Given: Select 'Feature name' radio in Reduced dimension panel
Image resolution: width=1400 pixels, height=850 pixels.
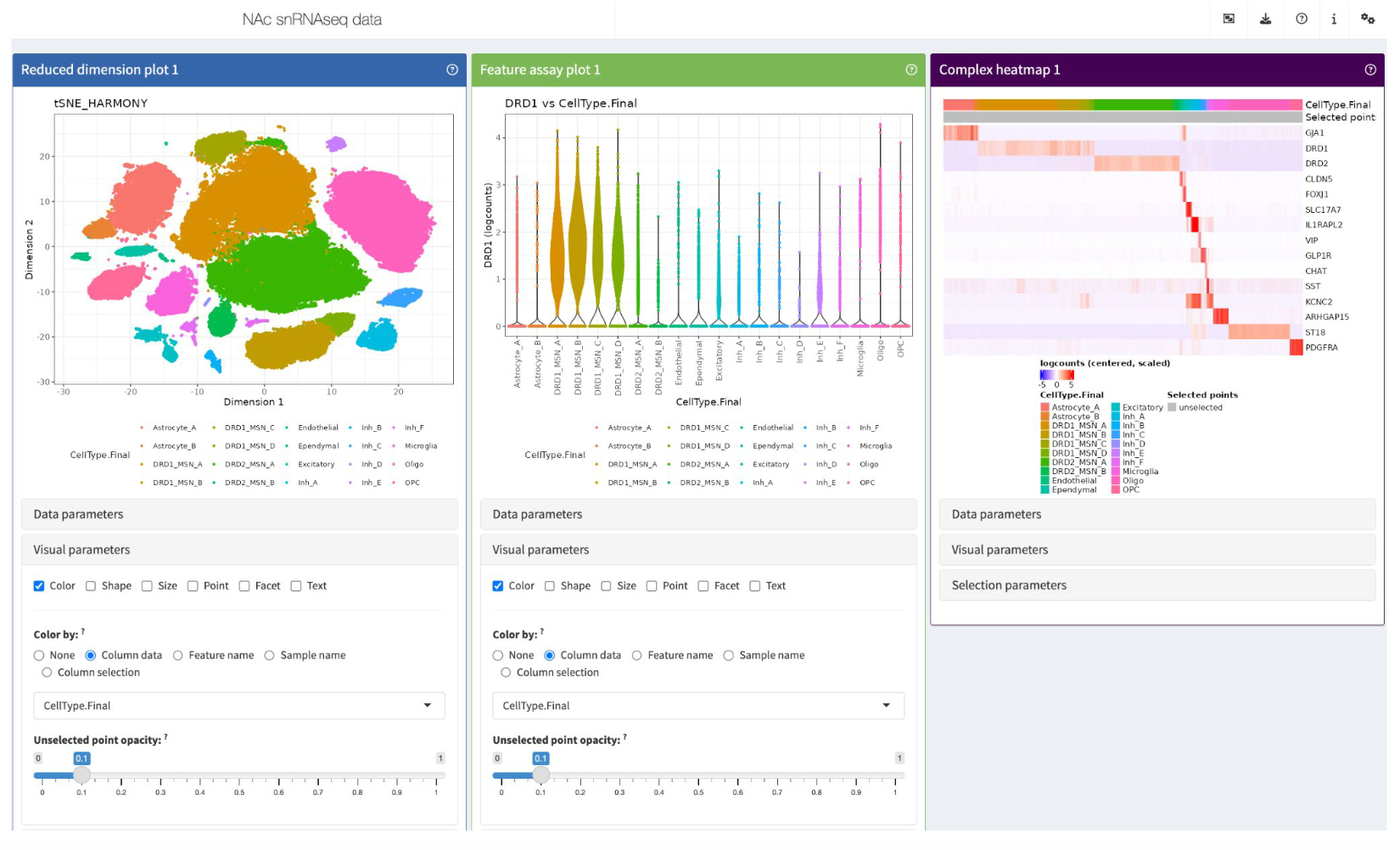Looking at the screenshot, I should 178,656.
